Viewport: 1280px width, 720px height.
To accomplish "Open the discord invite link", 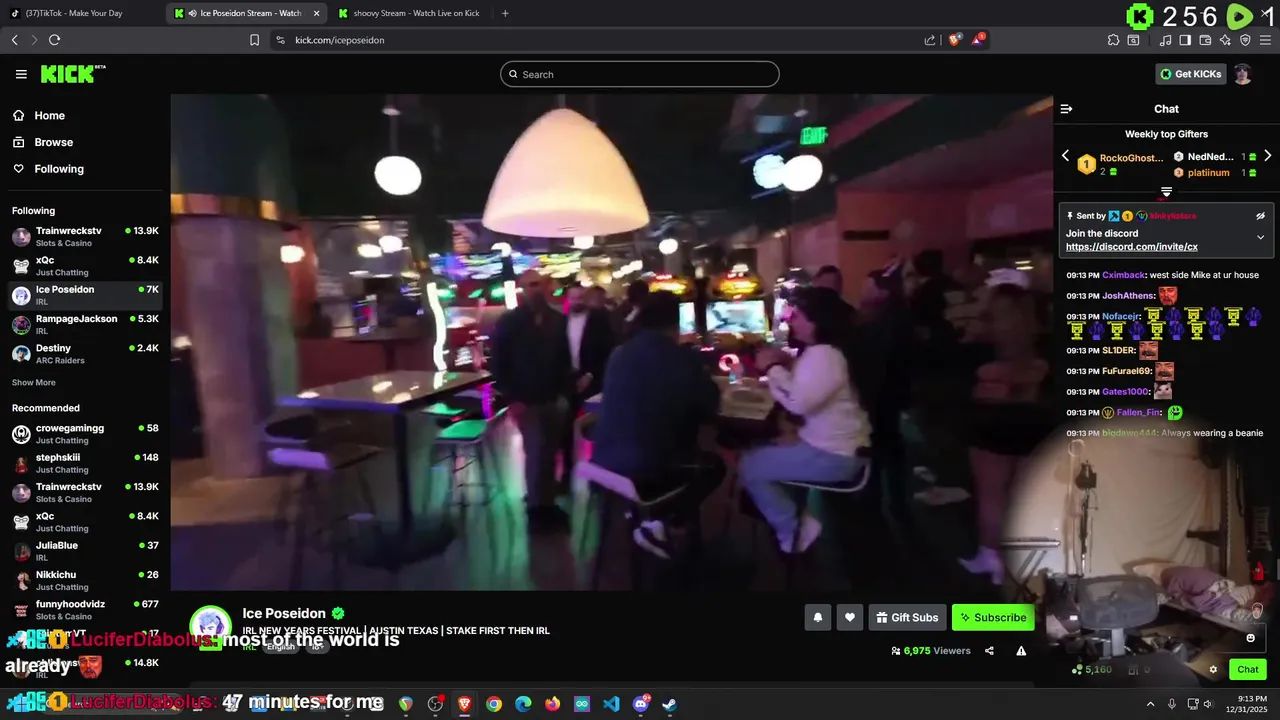I will click(x=1131, y=247).
